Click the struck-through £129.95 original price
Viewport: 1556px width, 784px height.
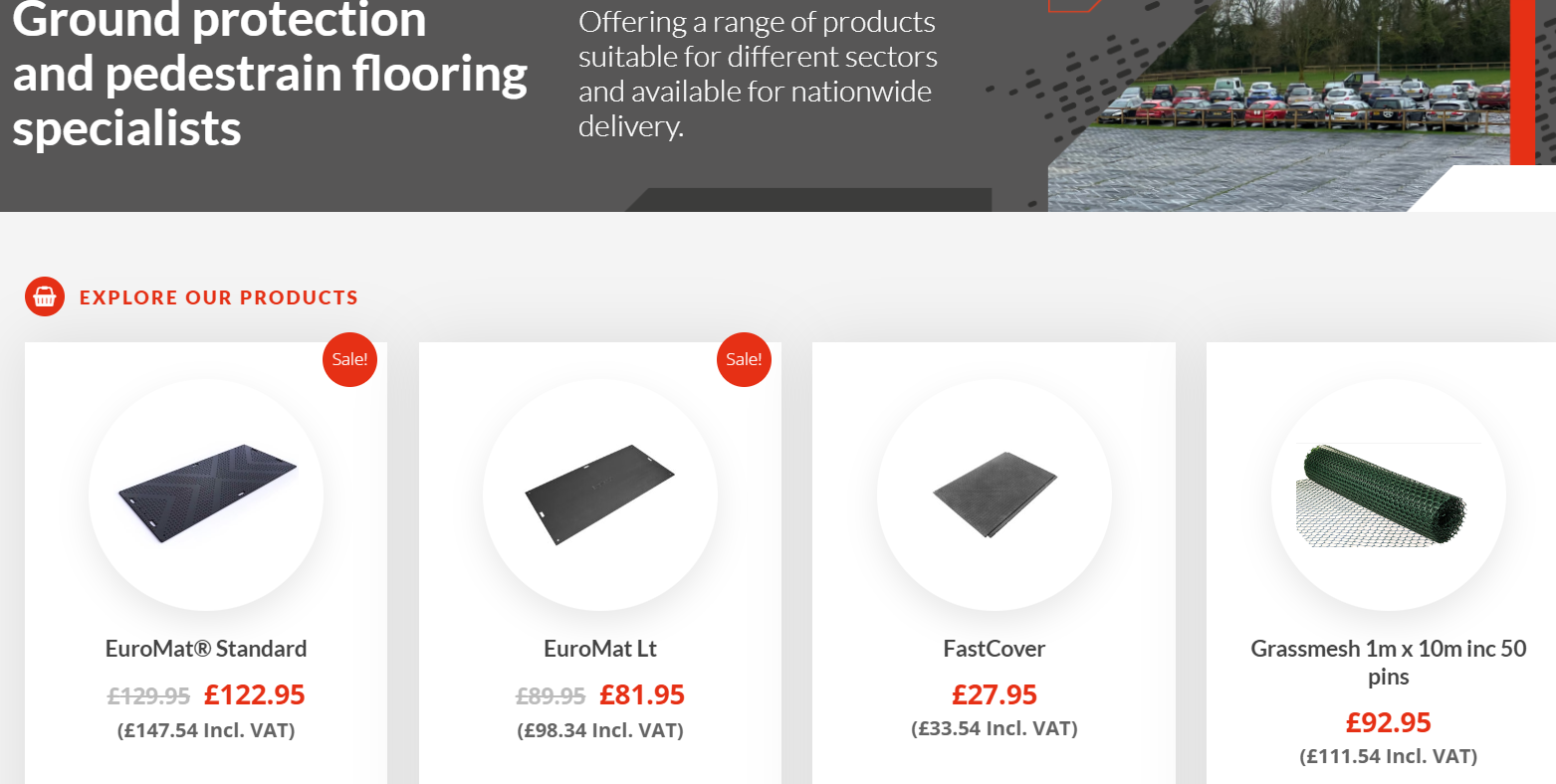(148, 696)
